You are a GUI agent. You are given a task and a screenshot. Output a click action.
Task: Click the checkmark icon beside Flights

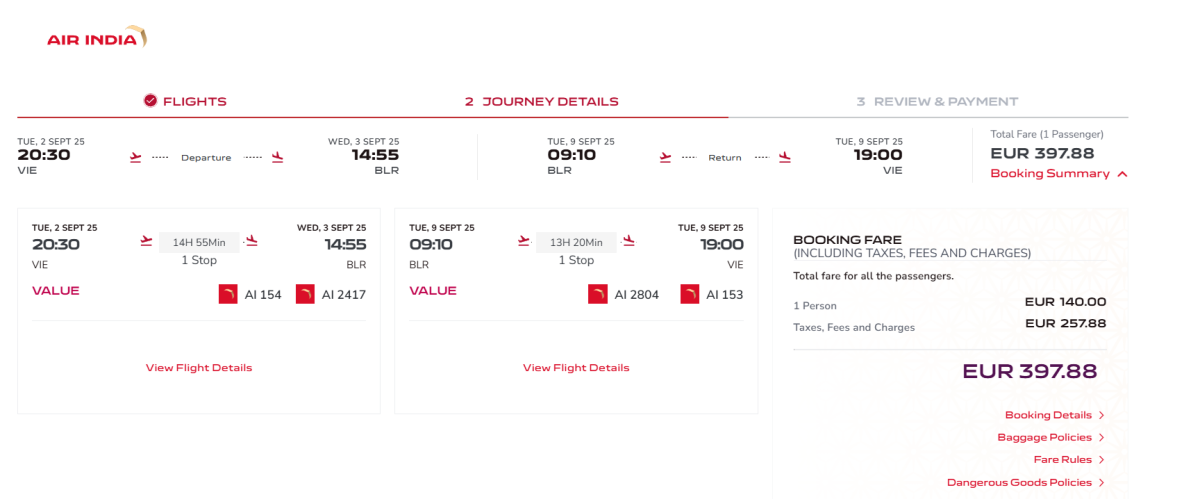[150, 101]
